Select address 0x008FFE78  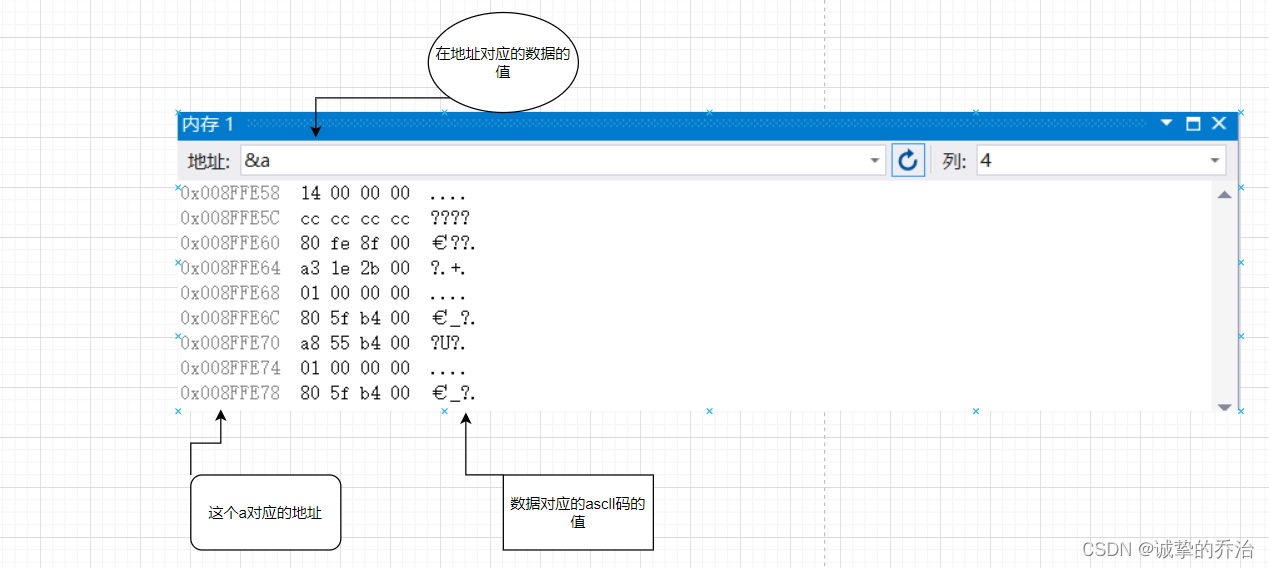pos(231,393)
